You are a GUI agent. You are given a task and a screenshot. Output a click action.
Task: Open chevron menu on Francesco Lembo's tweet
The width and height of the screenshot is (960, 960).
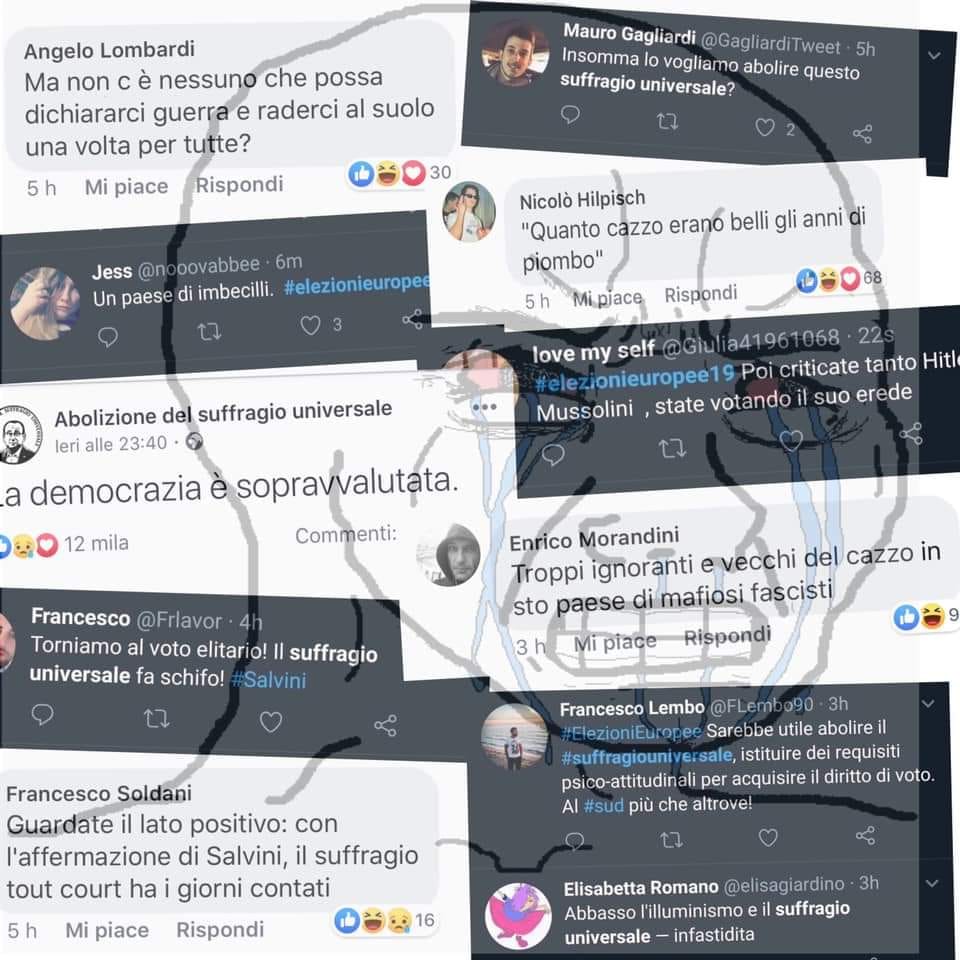[928, 704]
